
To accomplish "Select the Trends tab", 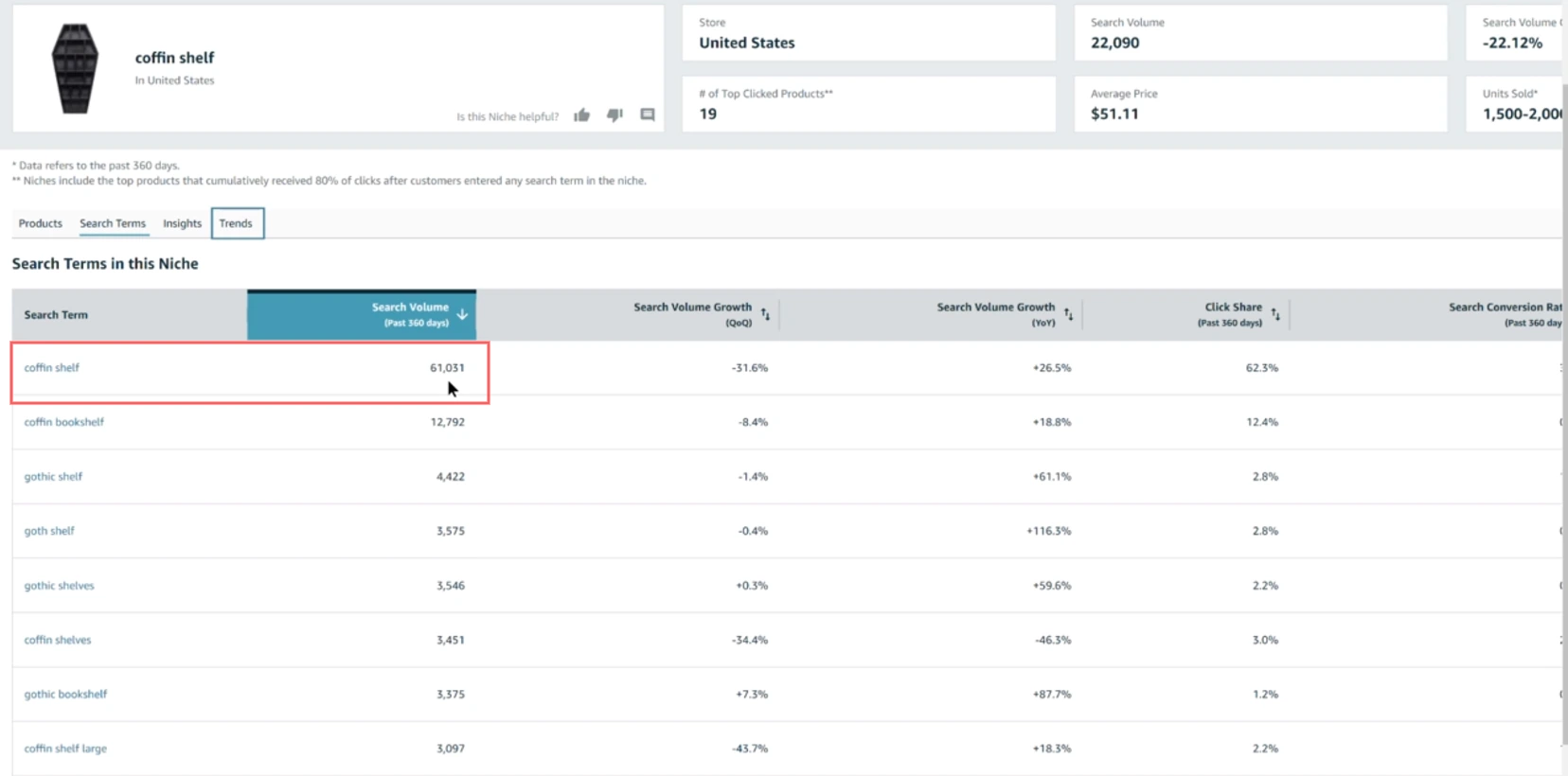I will pos(237,223).
